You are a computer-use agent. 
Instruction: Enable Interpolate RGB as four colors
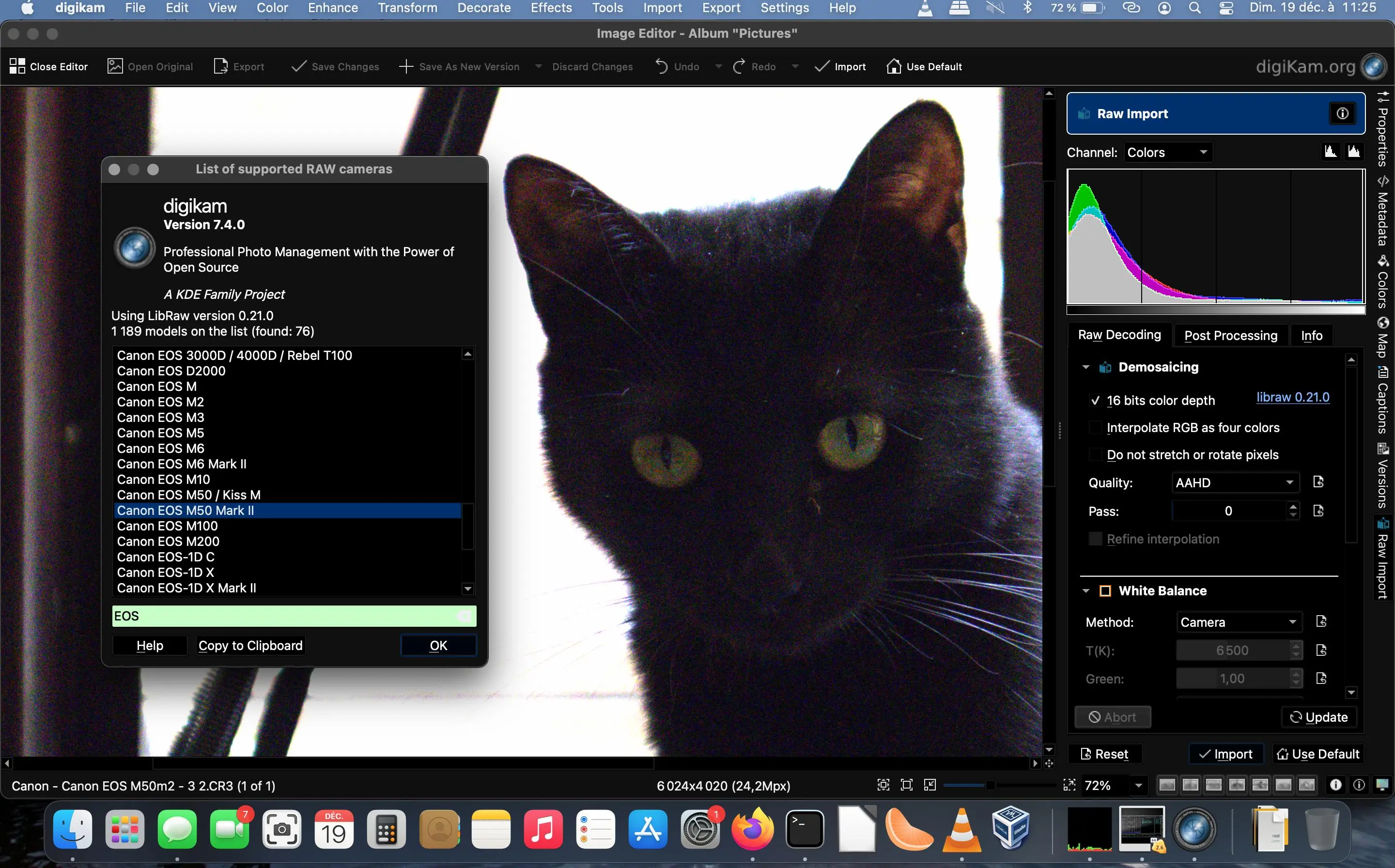1097,428
